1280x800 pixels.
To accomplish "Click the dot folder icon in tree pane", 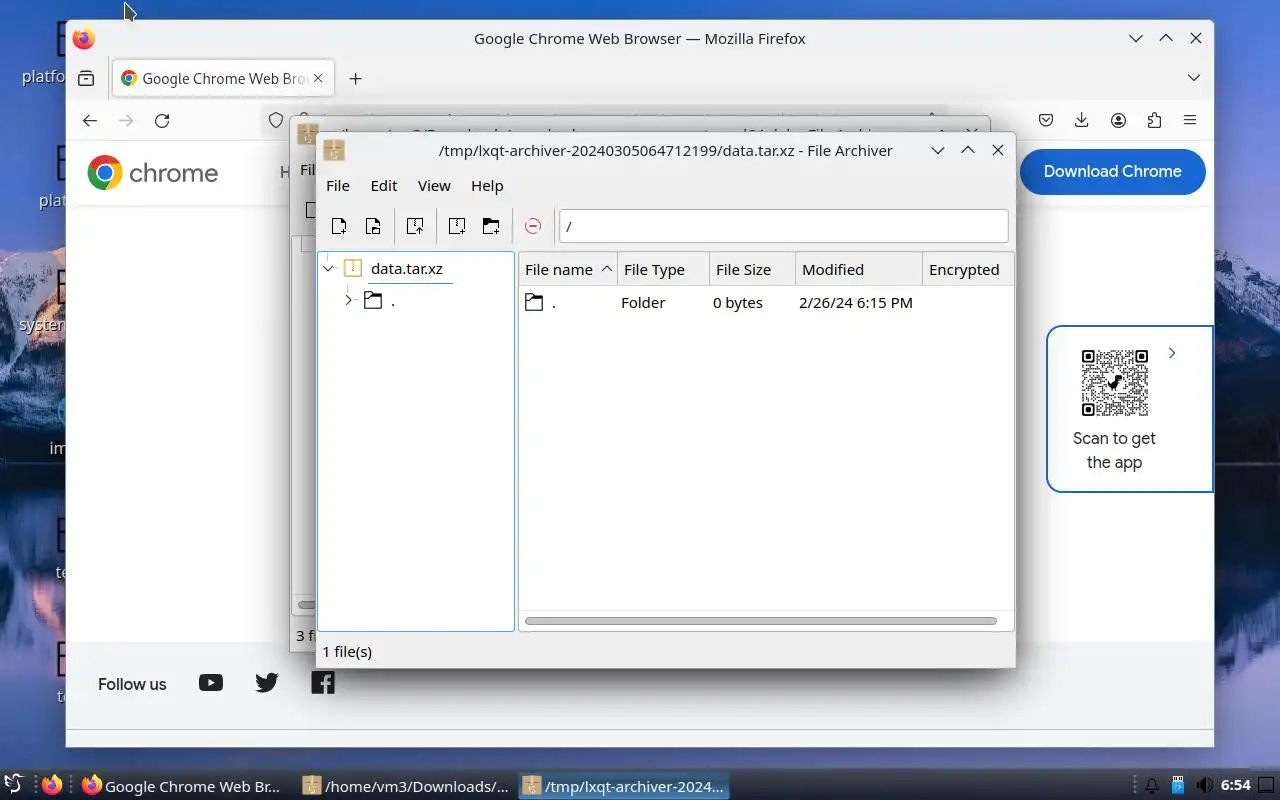I will pyautogui.click(x=373, y=300).
